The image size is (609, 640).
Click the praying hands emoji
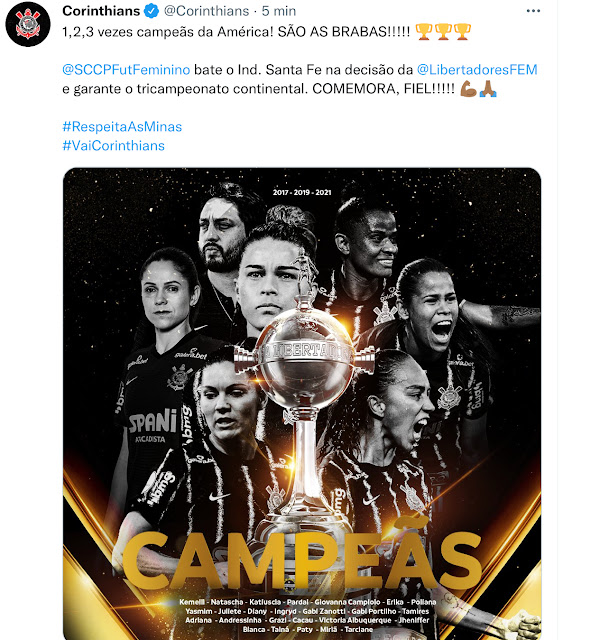(x=488, y=89)
